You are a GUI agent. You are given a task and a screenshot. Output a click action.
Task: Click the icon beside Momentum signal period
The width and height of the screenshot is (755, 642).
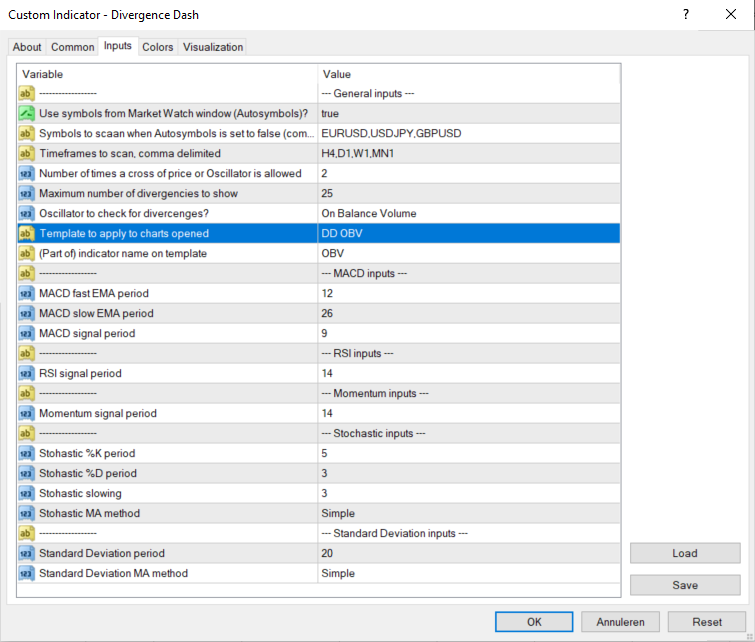27,414
